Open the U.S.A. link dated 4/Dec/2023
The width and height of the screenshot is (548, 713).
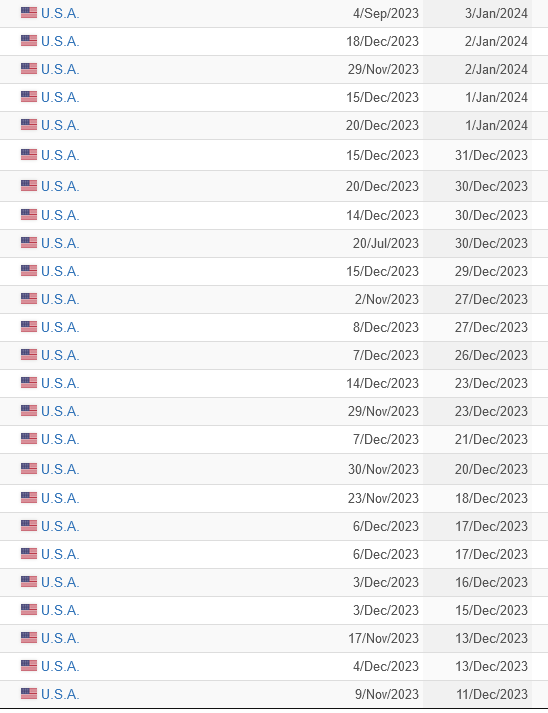coord(60,666)
